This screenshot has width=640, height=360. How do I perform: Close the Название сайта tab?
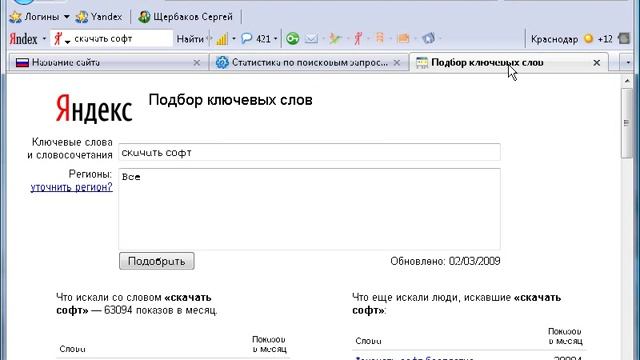(196, 62)
